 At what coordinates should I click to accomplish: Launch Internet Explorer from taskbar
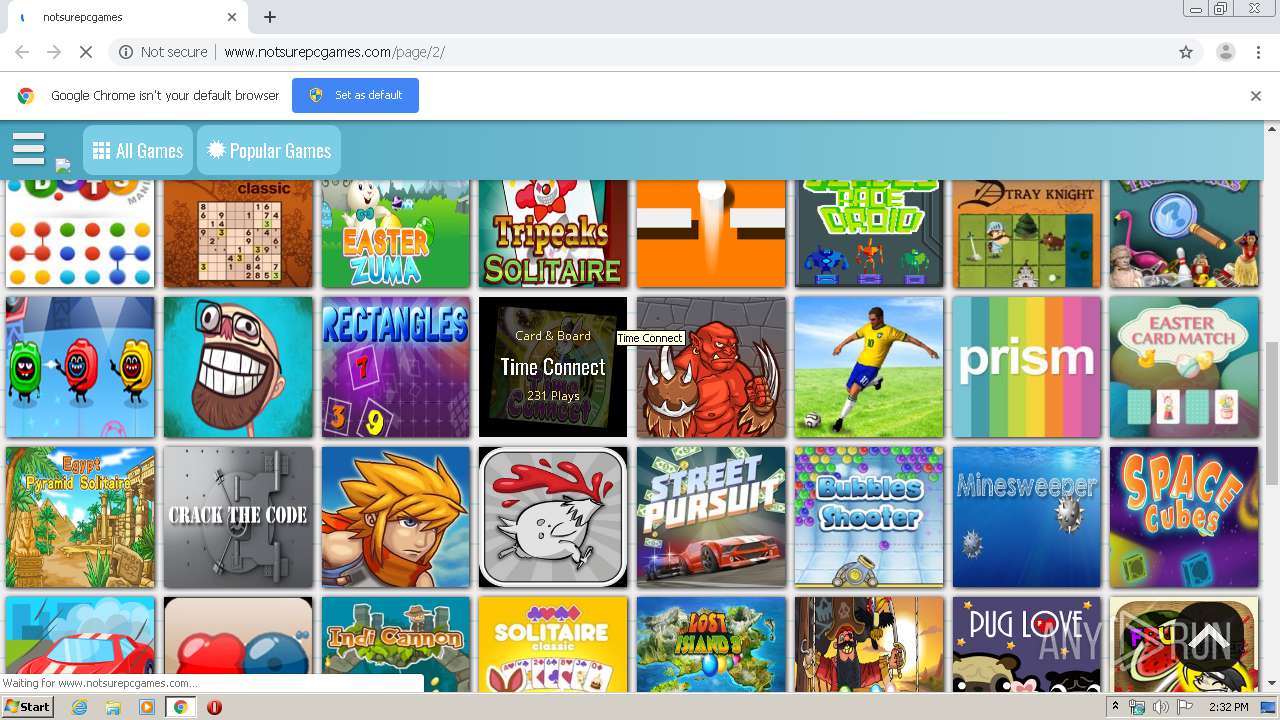[x=80, y=707]
